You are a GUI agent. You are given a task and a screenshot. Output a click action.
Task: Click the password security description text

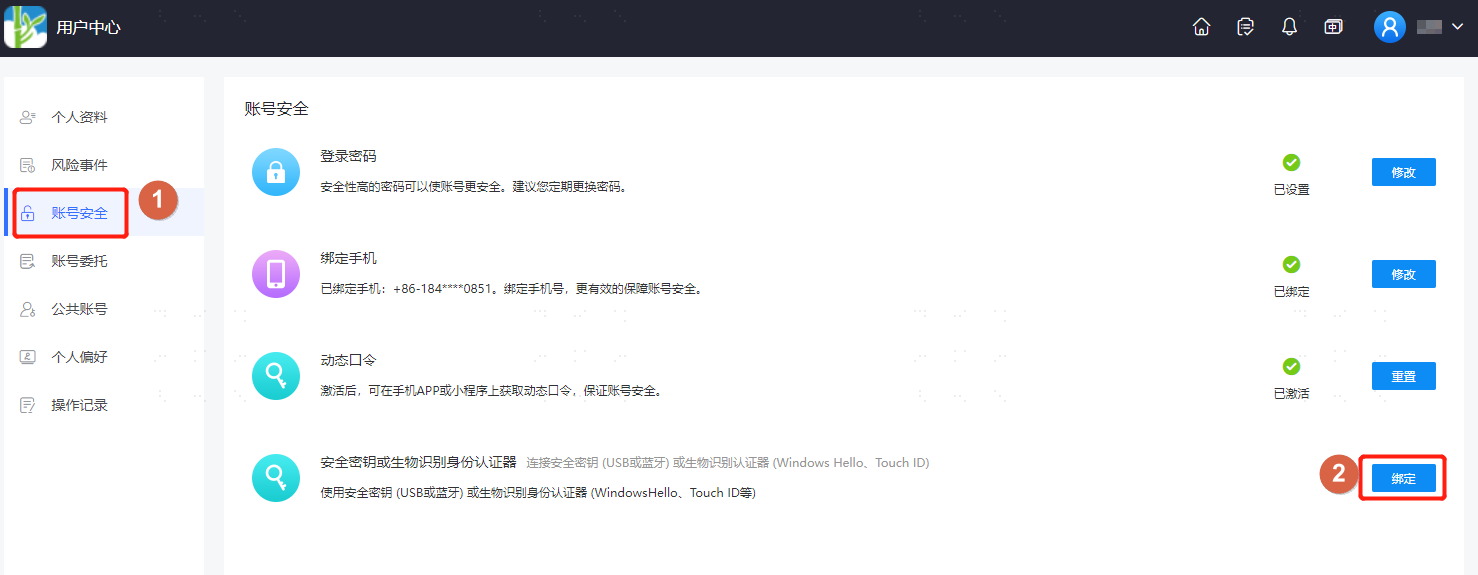pyautogui.click(x=474, y=187)
